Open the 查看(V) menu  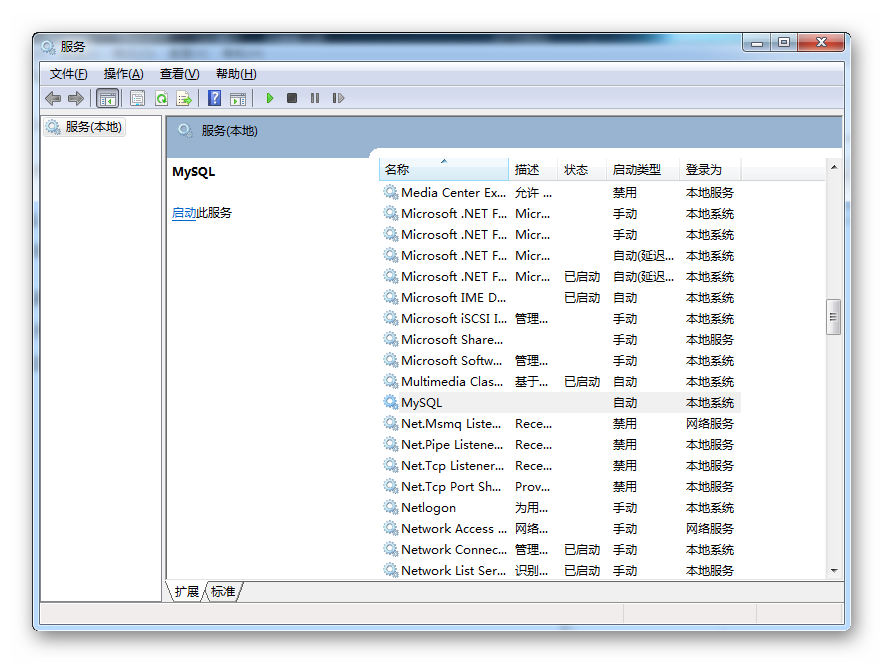pos(179,74)
